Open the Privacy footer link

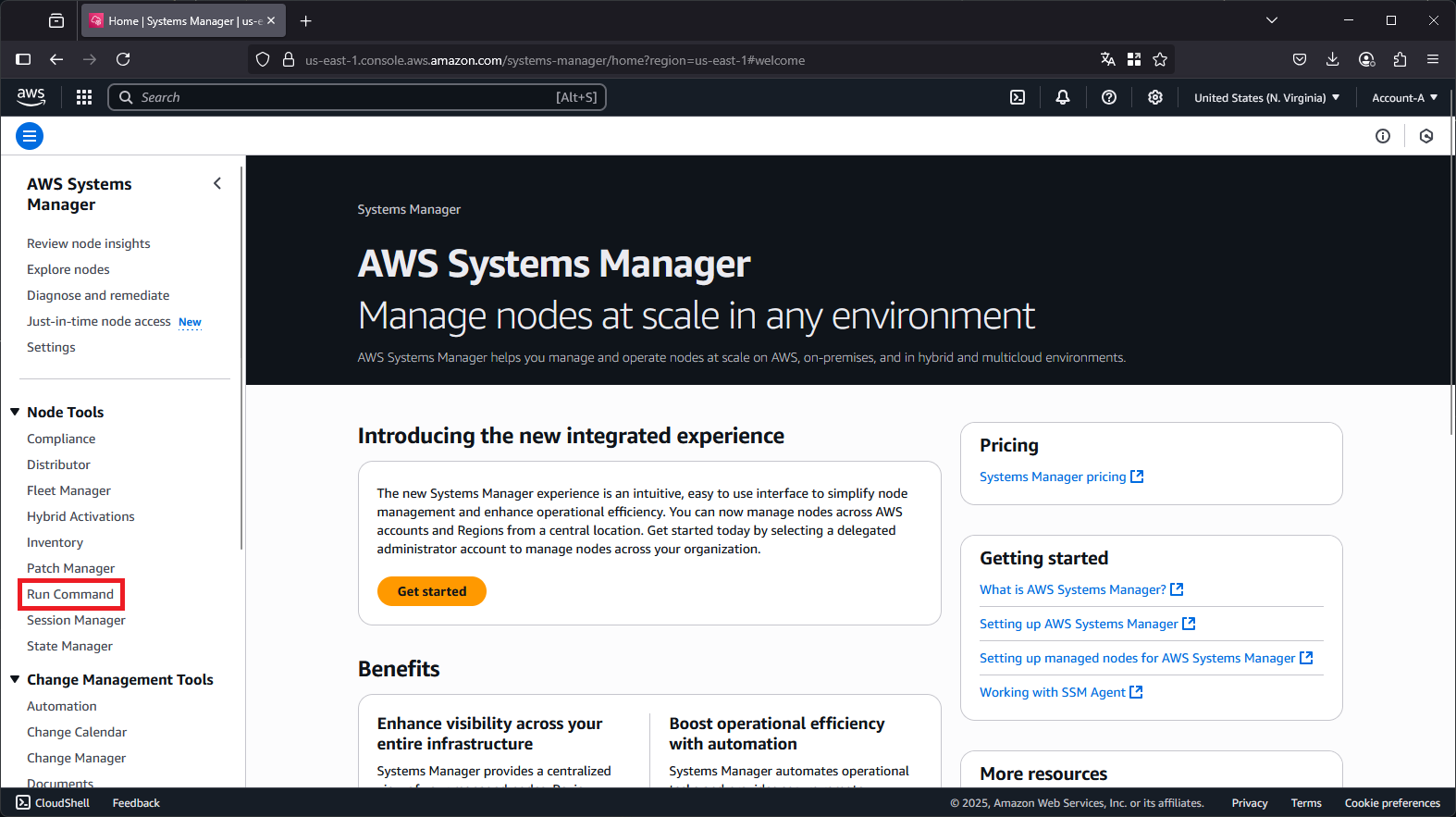pyautogui.click(x=1250, y=803)
